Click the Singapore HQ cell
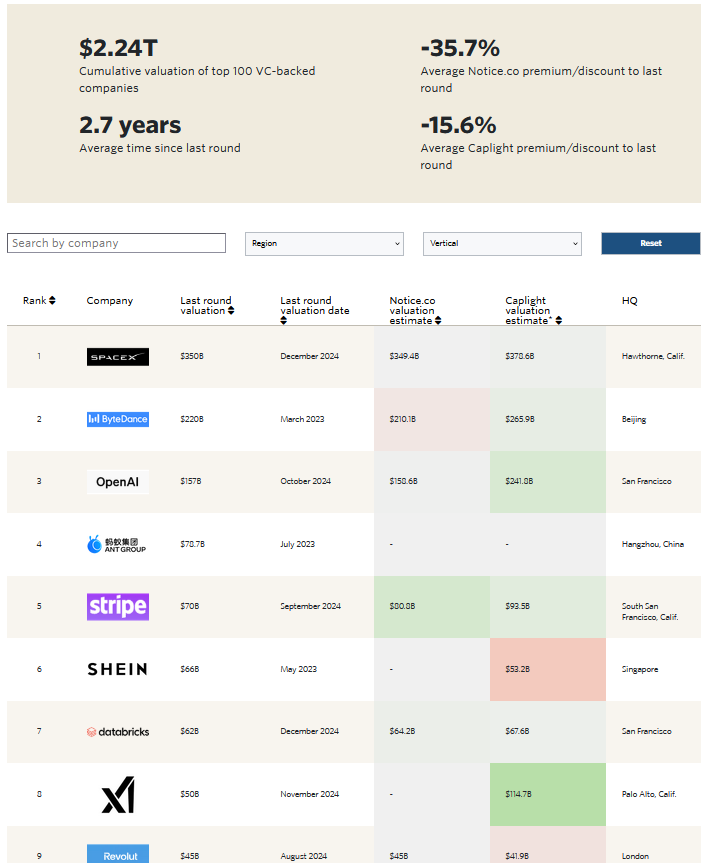Viewport: 707px width, 863px height. point(640,669)
